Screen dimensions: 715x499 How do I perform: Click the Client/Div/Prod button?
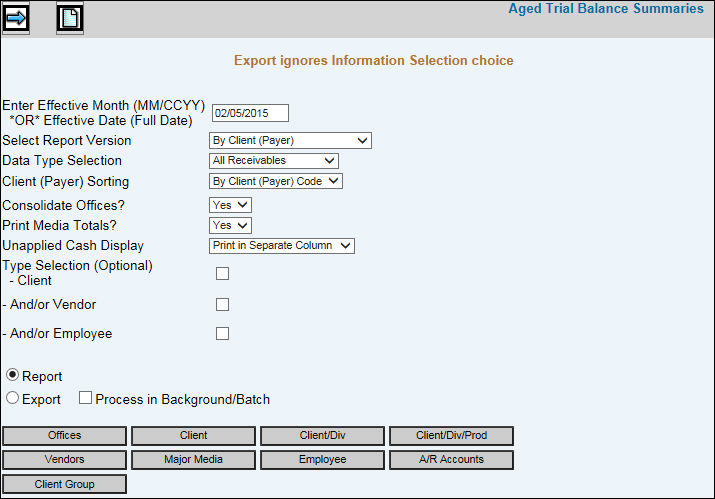[x=451, y=436]
